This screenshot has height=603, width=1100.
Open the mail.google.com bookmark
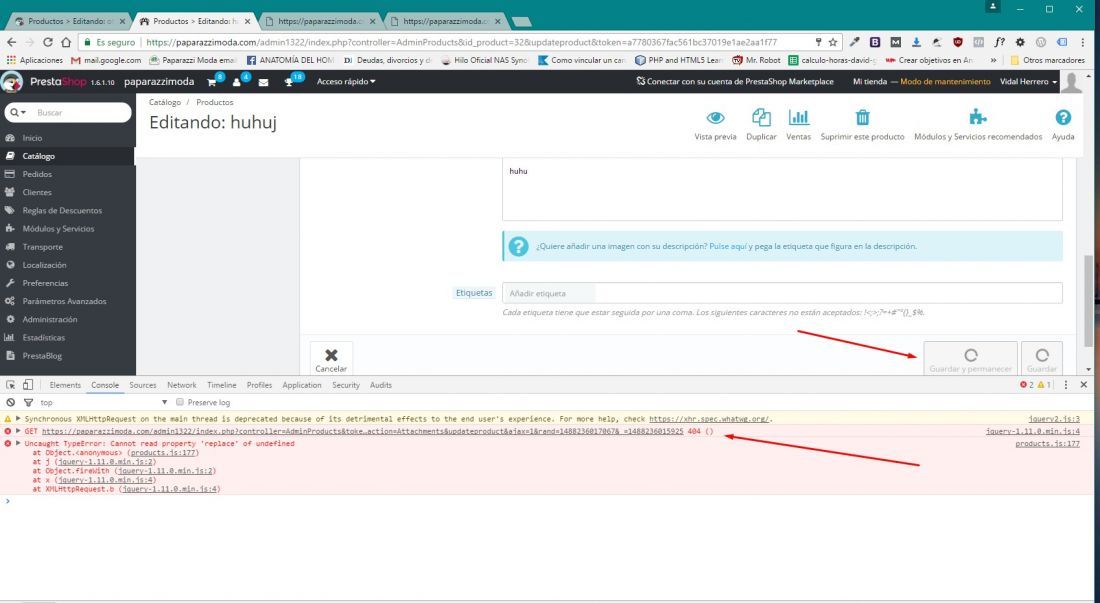point(106,60)
